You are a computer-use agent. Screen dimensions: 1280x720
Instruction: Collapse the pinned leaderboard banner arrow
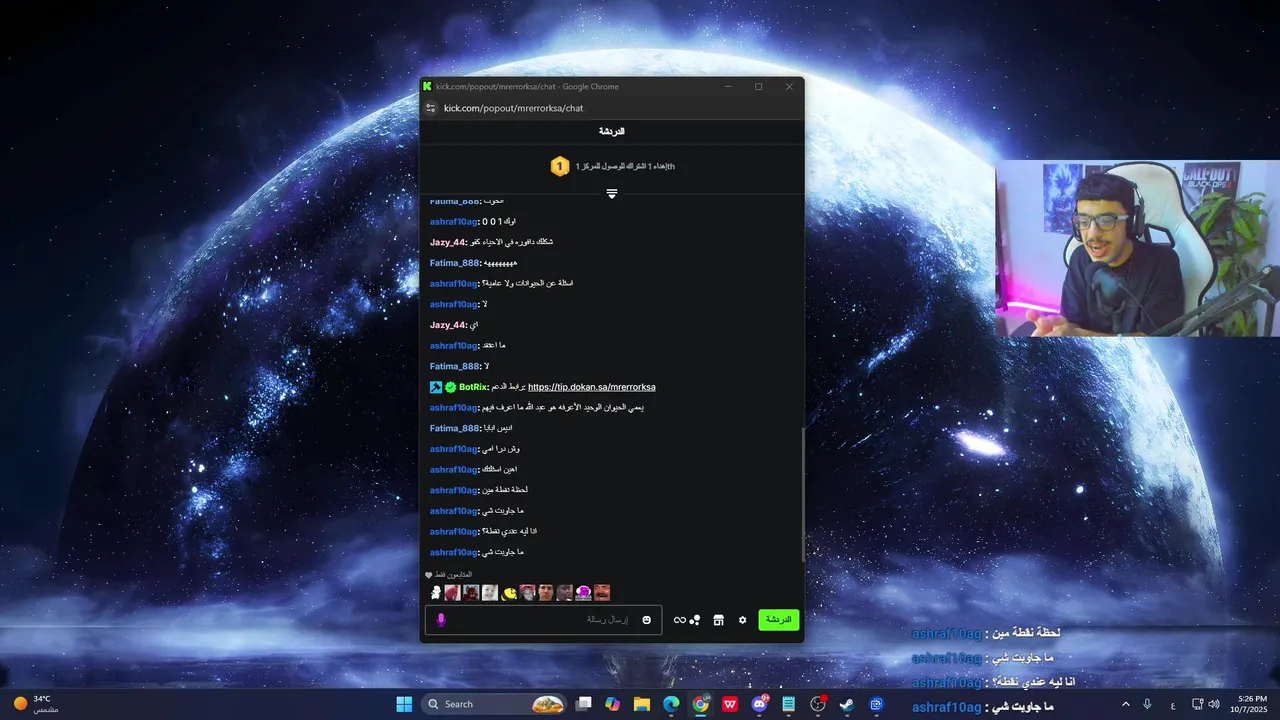(x=612, y=194)
